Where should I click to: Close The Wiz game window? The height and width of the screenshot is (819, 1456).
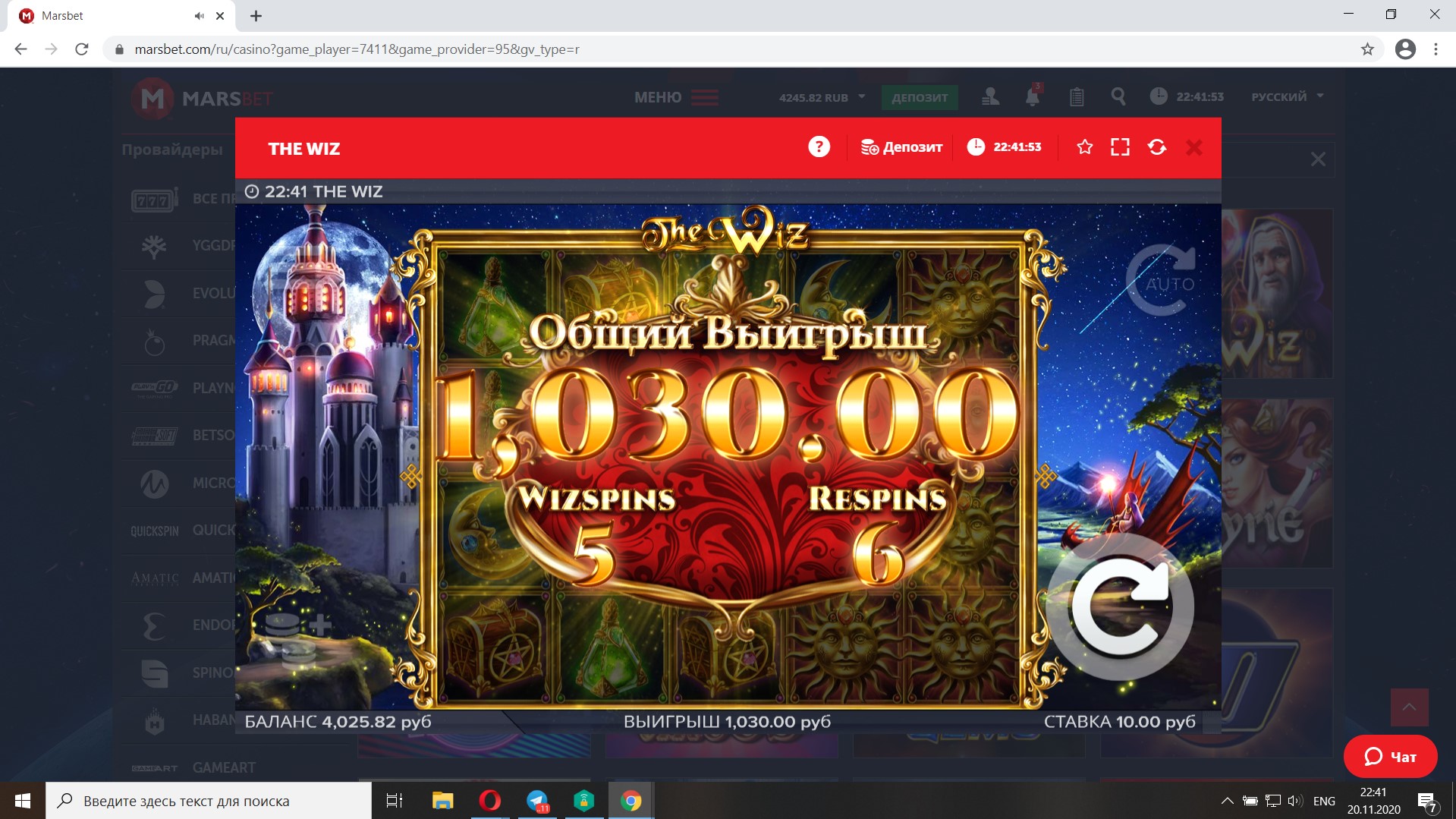point(1194,147)
